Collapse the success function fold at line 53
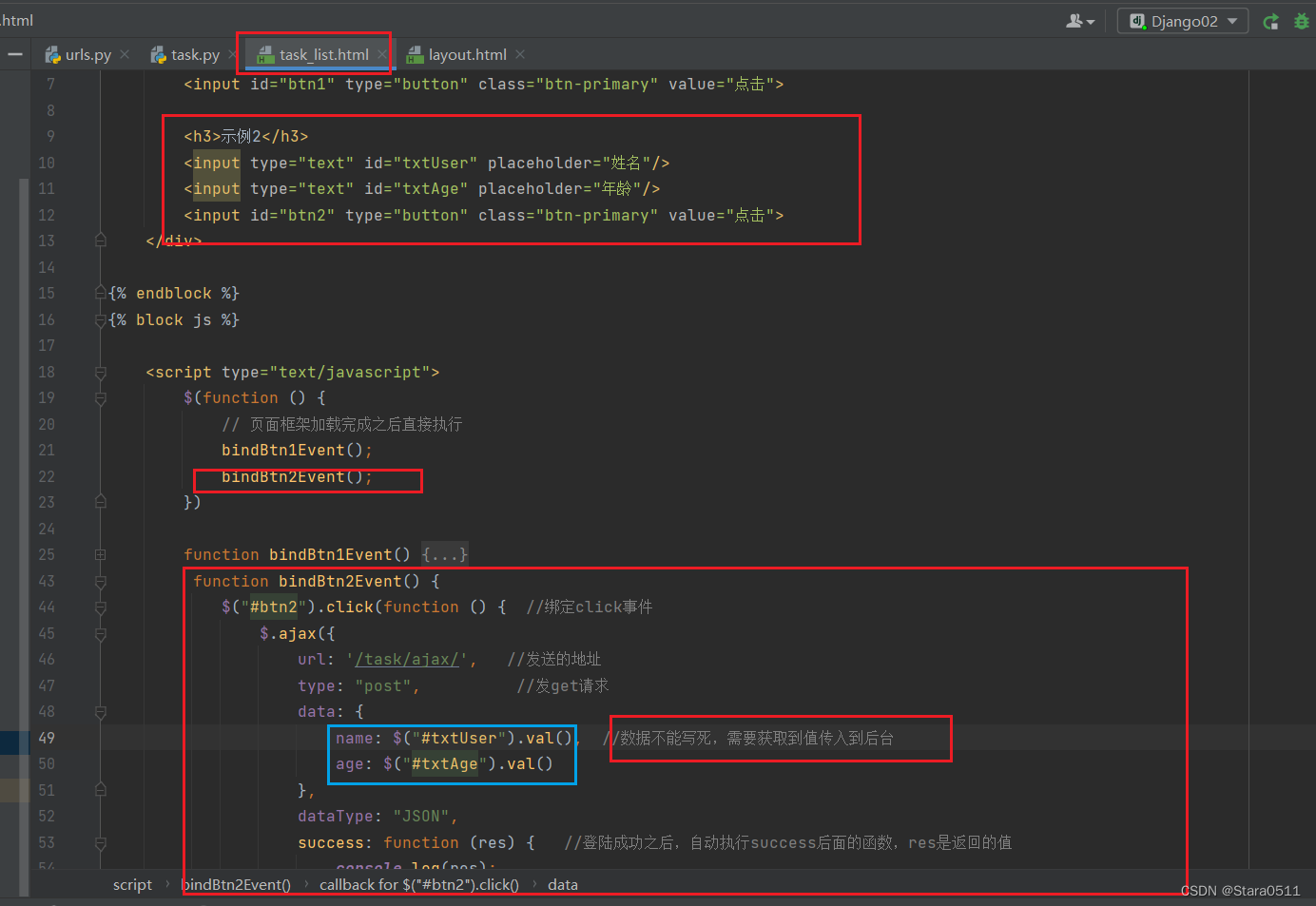1316x906 pixels. tap(100, 842)
